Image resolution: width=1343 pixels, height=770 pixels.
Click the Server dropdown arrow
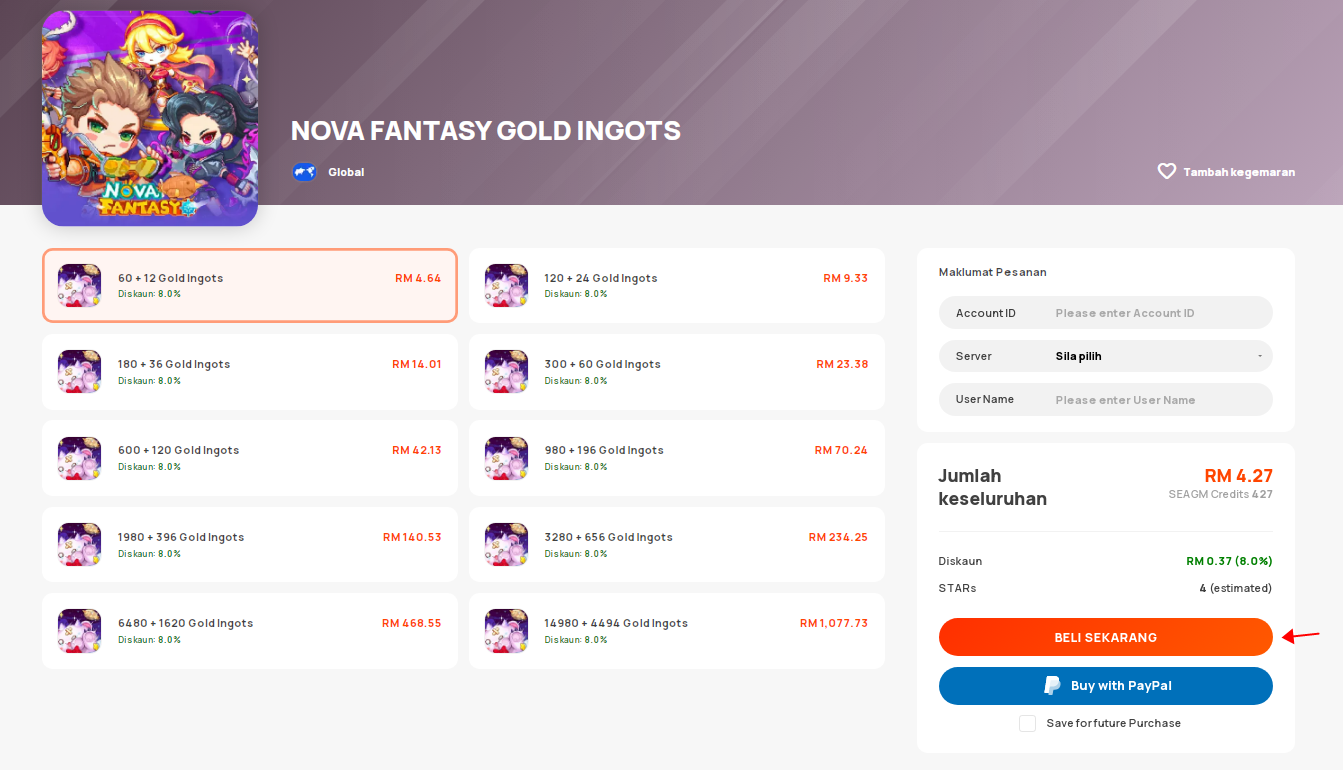tap(1259, 356)
